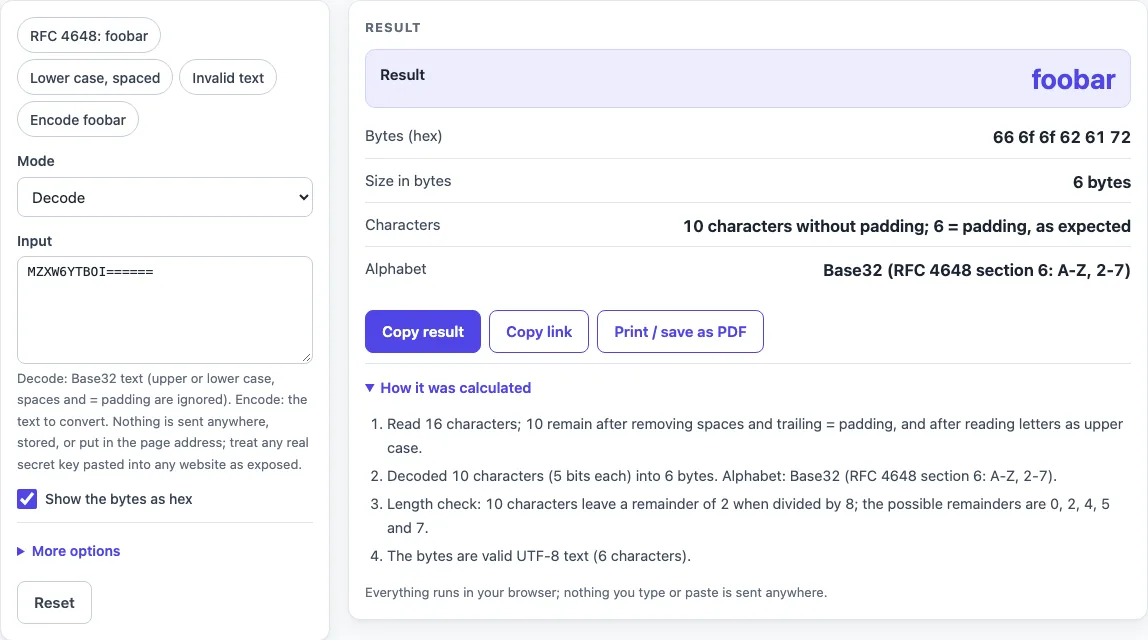Screen dimensions: 1148x640
Task: Open the Mode dropdown set to Decode
Action: (165, 197)
